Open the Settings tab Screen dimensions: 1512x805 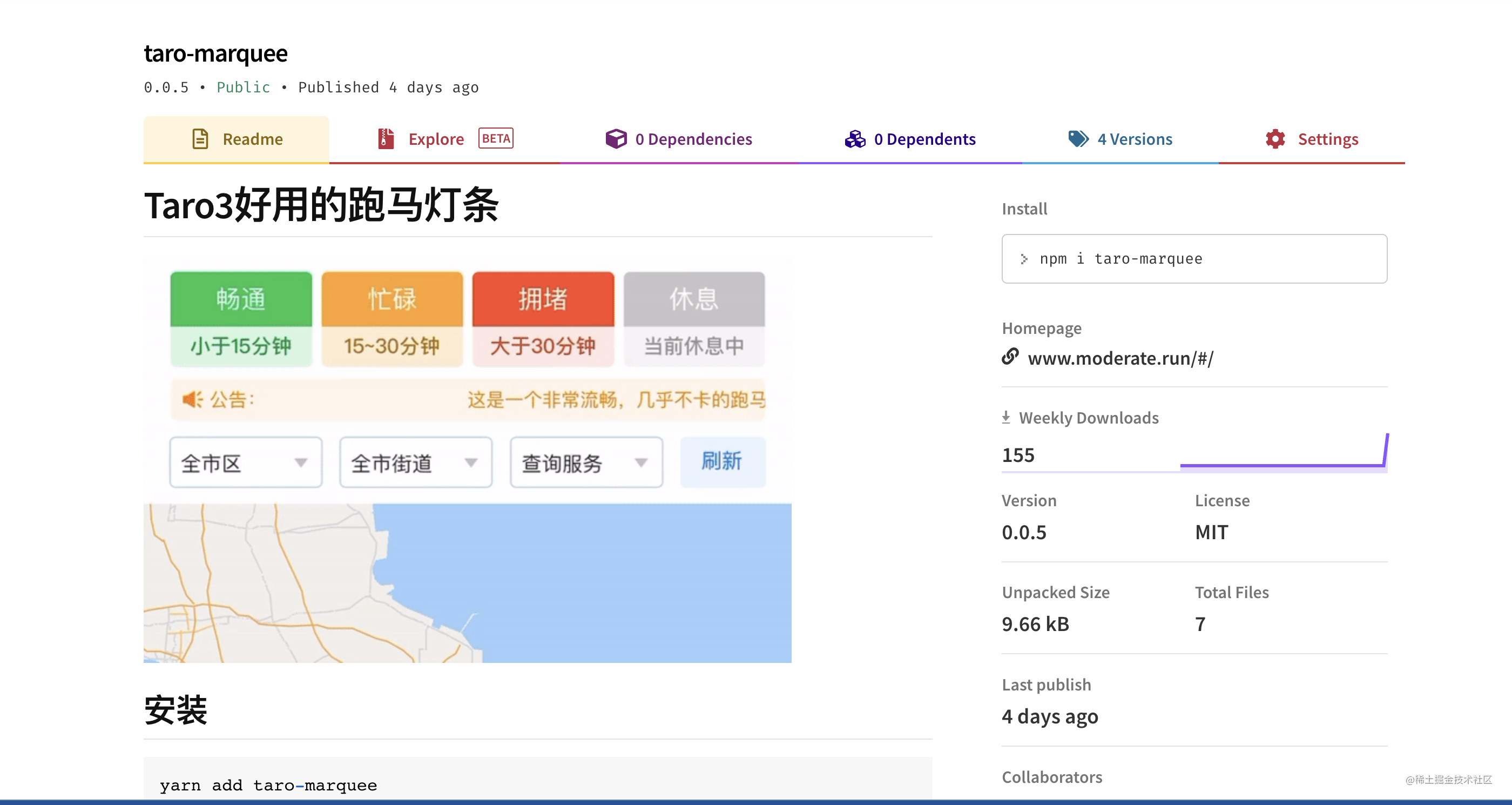click(1312, 139)
